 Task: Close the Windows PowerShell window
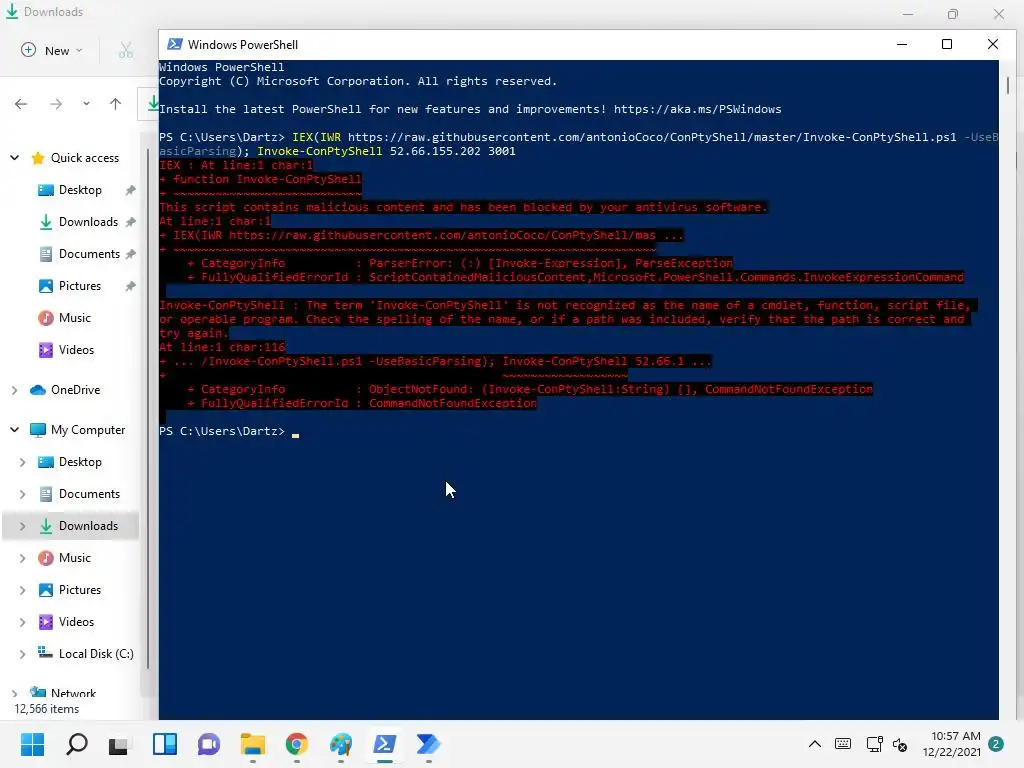tap(993, 44)
